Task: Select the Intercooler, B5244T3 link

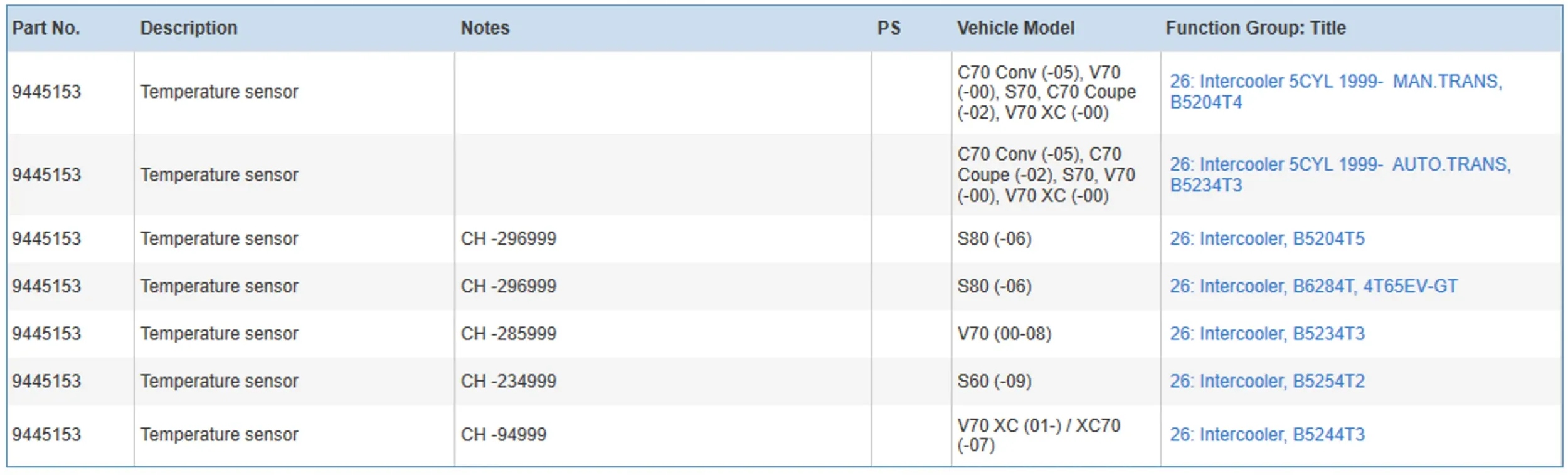Action: [1266, 434]
